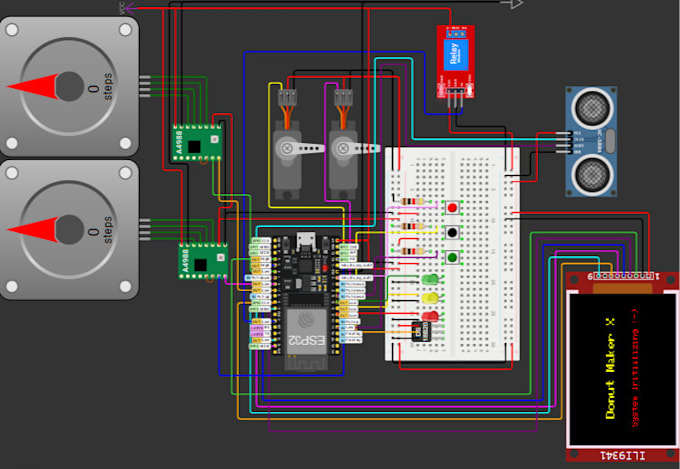Select the top stepper motor
Image resolution: width=680 pixels, height=469 pixels.
click(69, 86)
